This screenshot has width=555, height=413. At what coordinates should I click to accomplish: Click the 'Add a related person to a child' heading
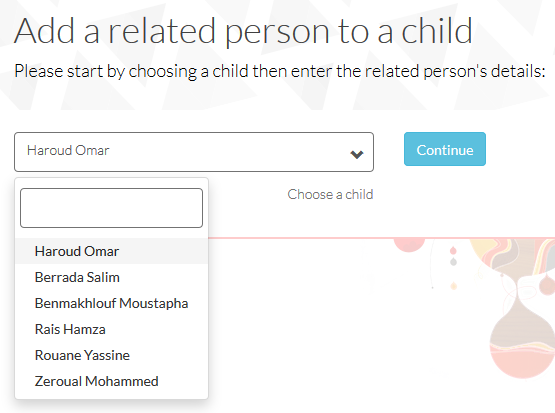point(243,31)
